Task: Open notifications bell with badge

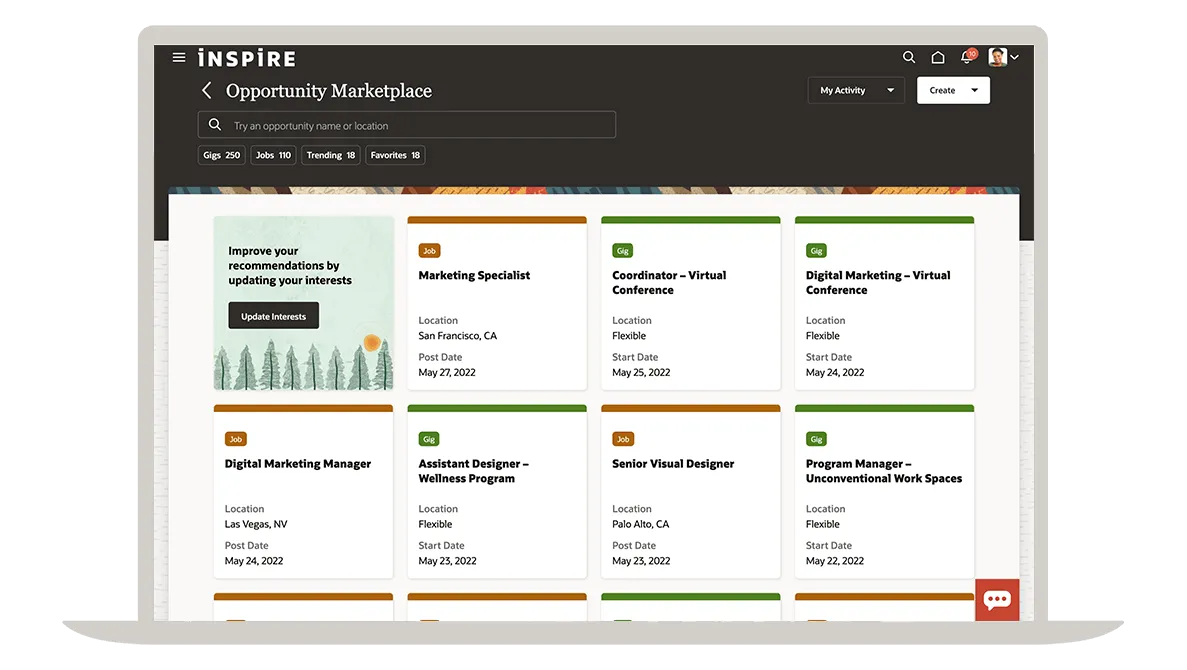Action: point(966,58)
